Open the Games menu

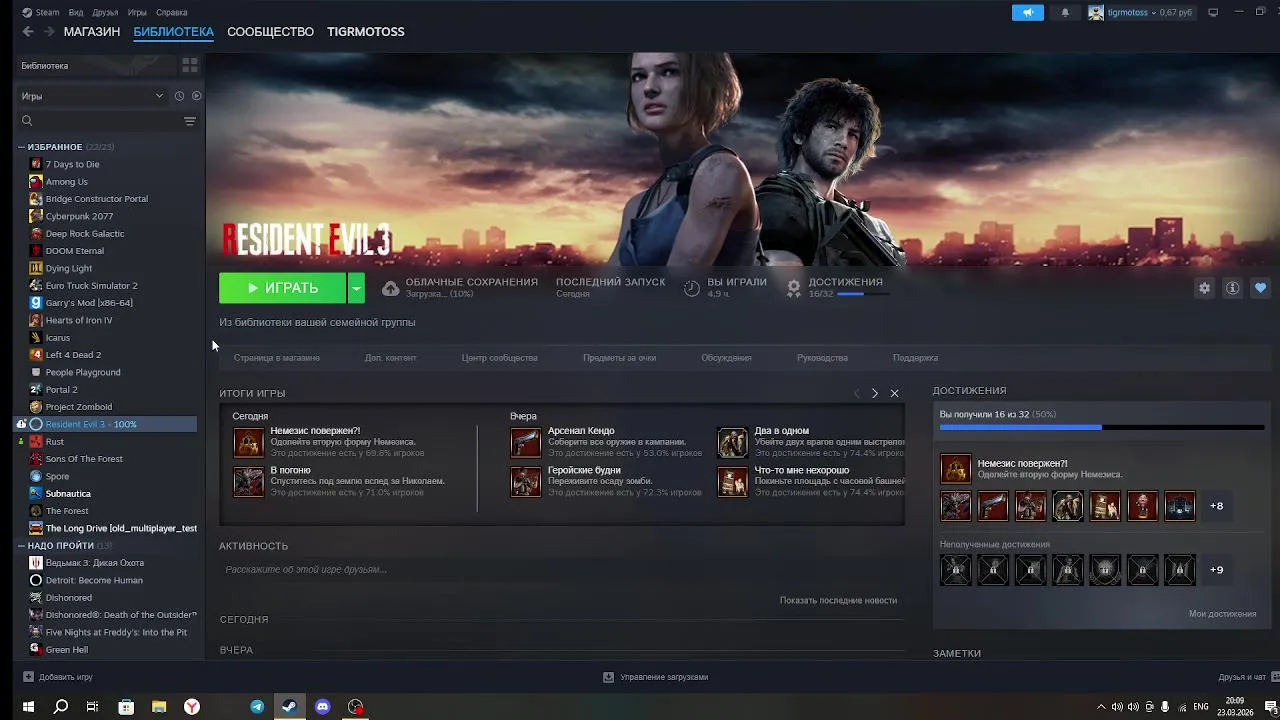pyautogui.click(x=137, y=13)
